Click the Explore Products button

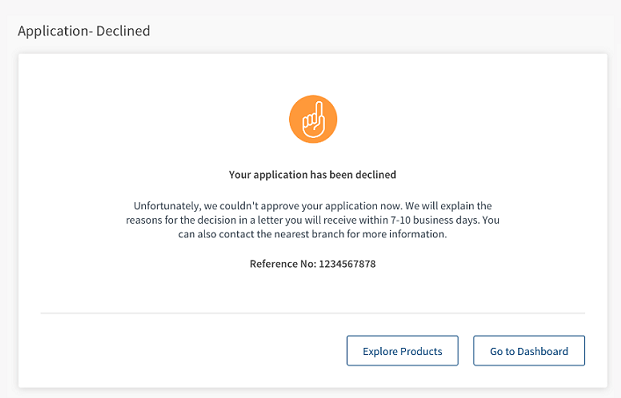coord(402,351)
